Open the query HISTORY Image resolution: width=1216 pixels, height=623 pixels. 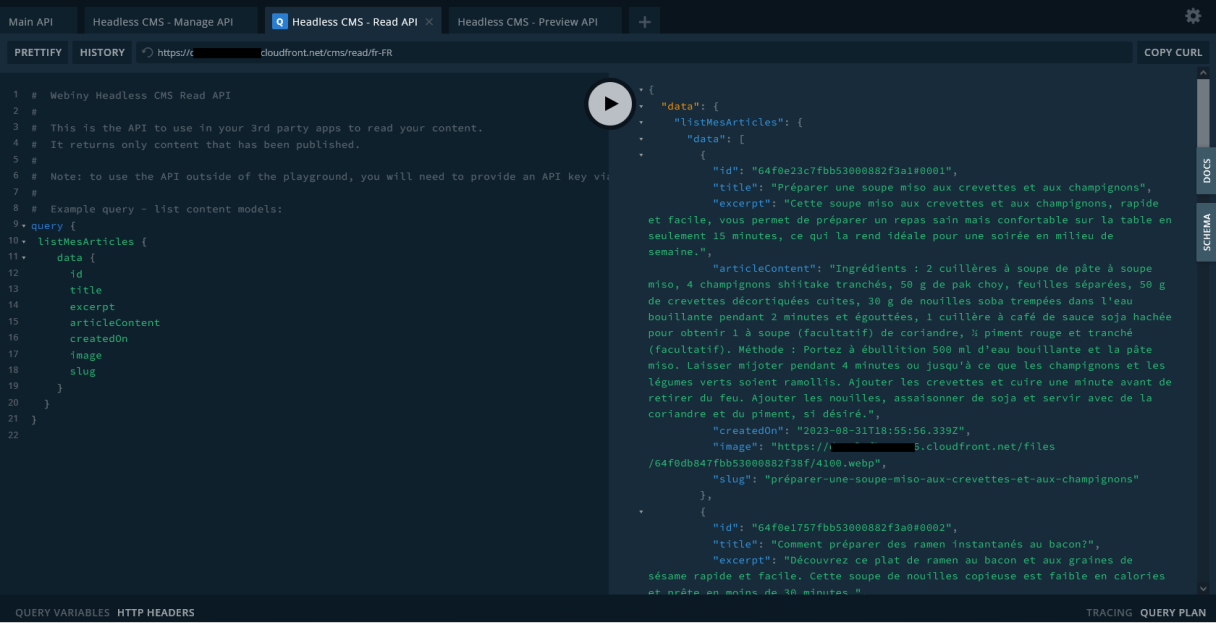tap(101, 51)
